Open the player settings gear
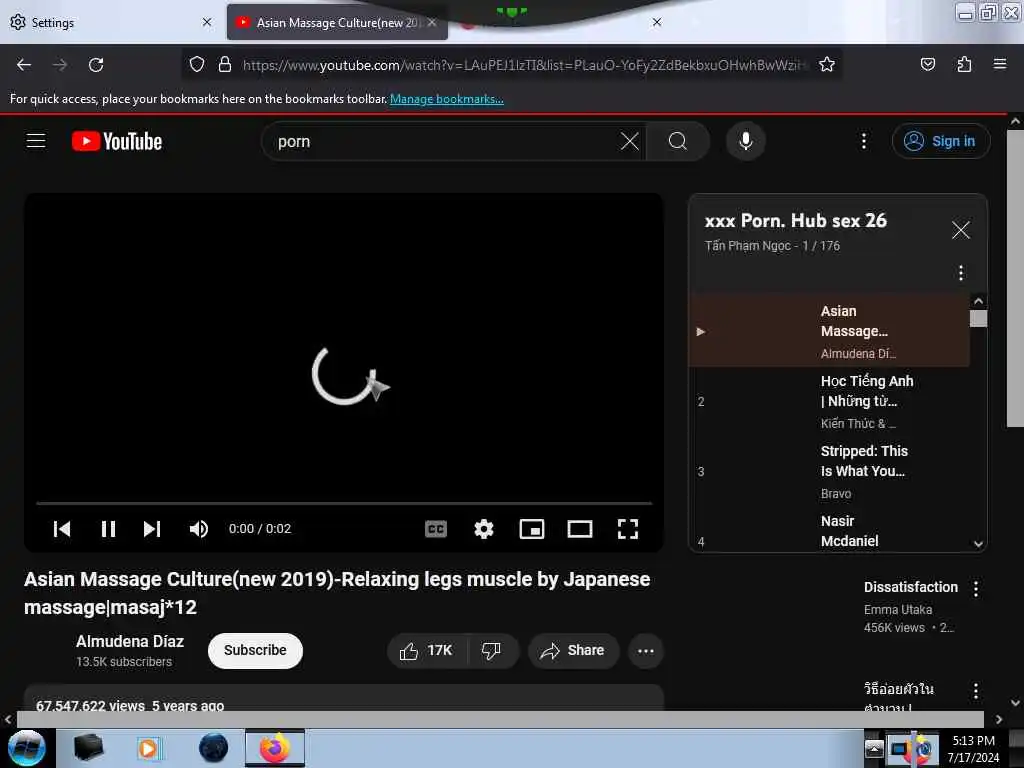This screenshot has width=1024, height=768. tap(483, 528)
